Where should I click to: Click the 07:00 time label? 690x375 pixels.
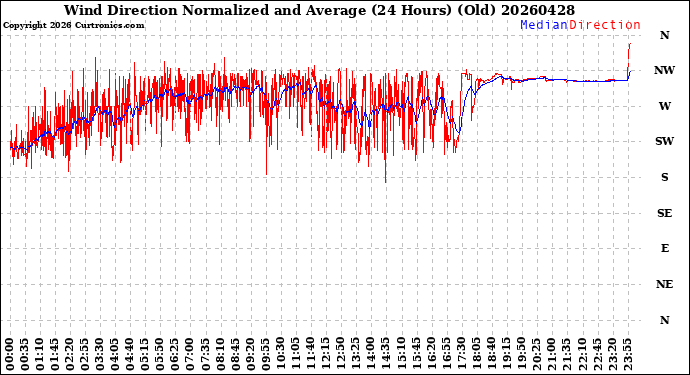click(x=190, y=354)
